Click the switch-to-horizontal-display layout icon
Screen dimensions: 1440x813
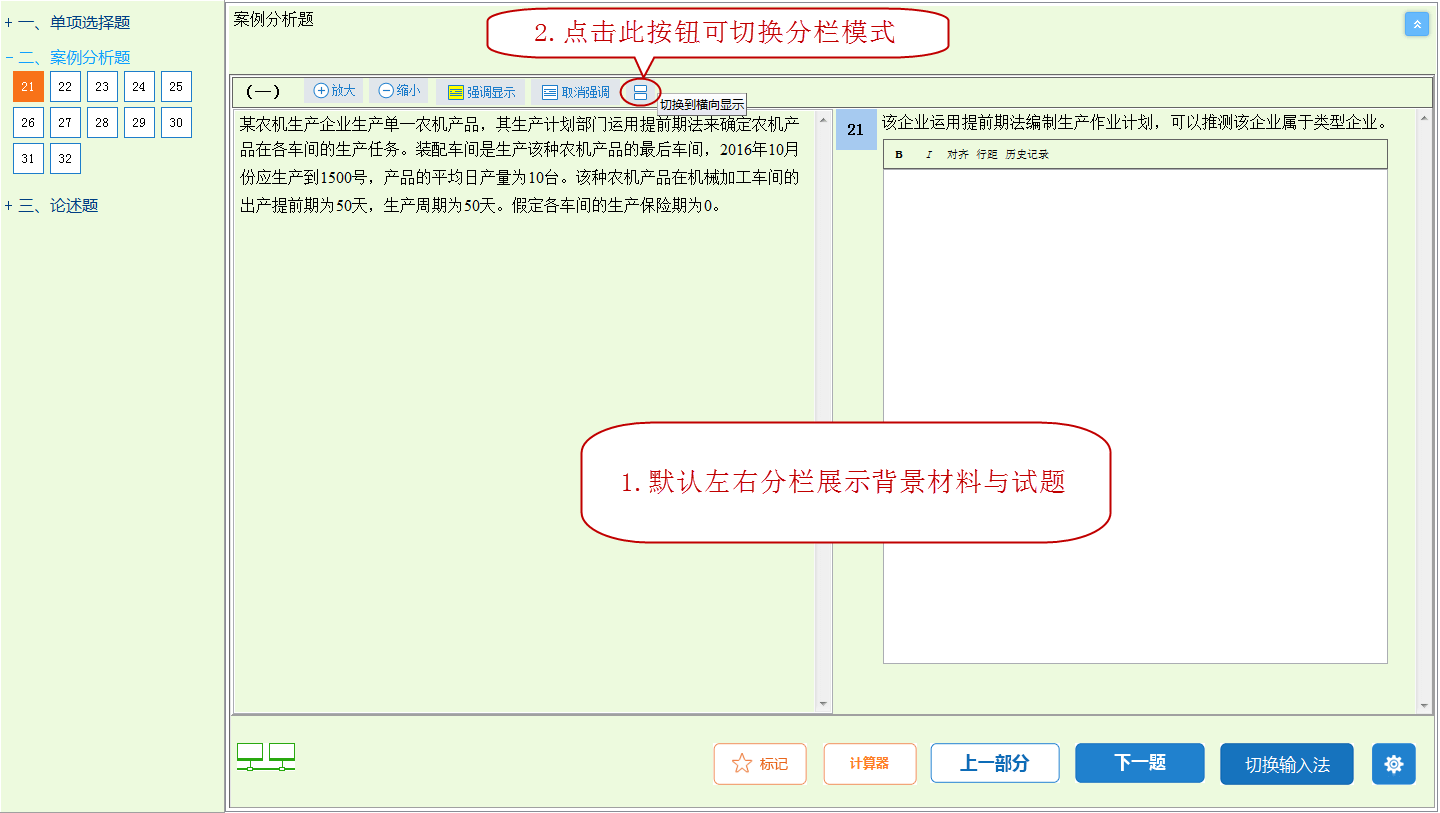(639, 91)
